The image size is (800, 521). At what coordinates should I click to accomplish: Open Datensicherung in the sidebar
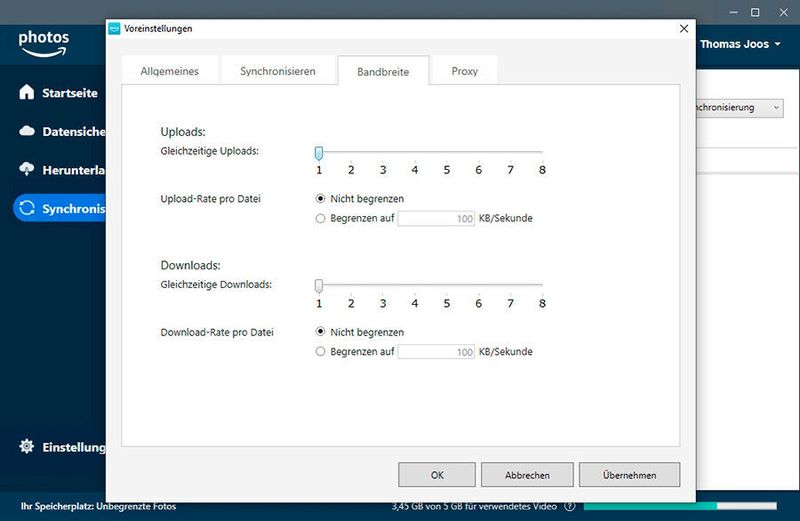[74, 132]
